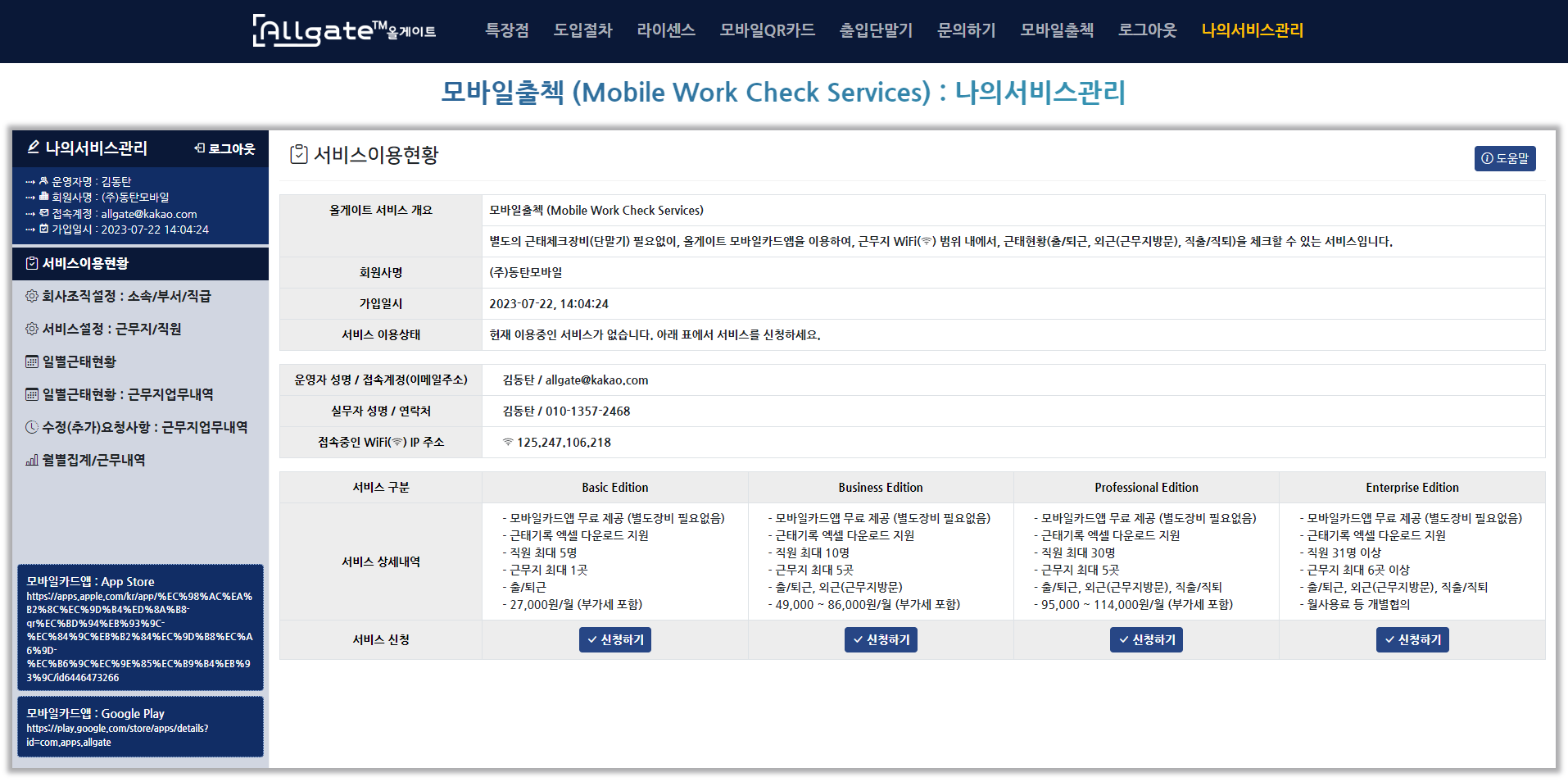Open 회사조직설정 : 소속/부서/직급

coord(140,296)
